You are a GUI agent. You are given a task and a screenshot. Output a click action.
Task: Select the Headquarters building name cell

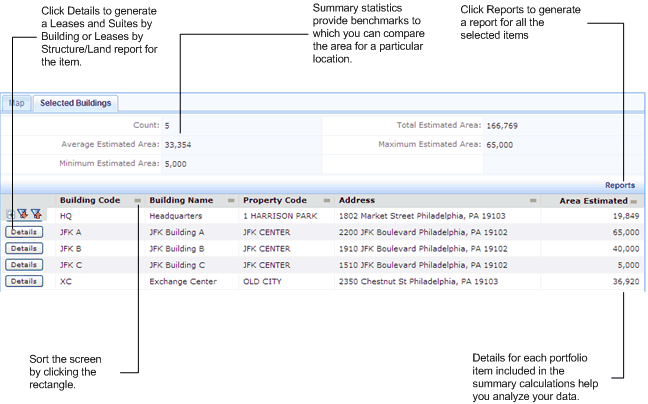pyautogui.click(x=176, y=216)
